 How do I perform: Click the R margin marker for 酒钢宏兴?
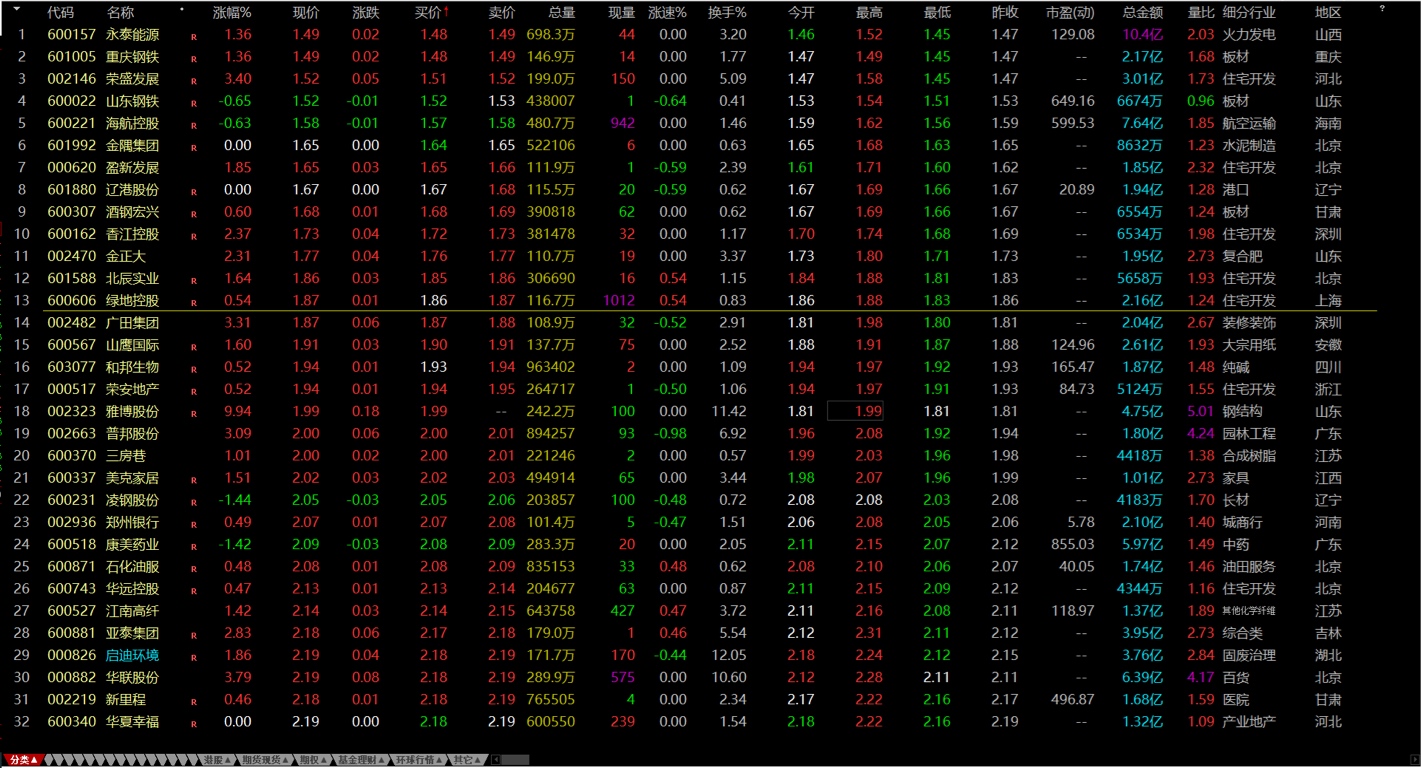(194, 213)
